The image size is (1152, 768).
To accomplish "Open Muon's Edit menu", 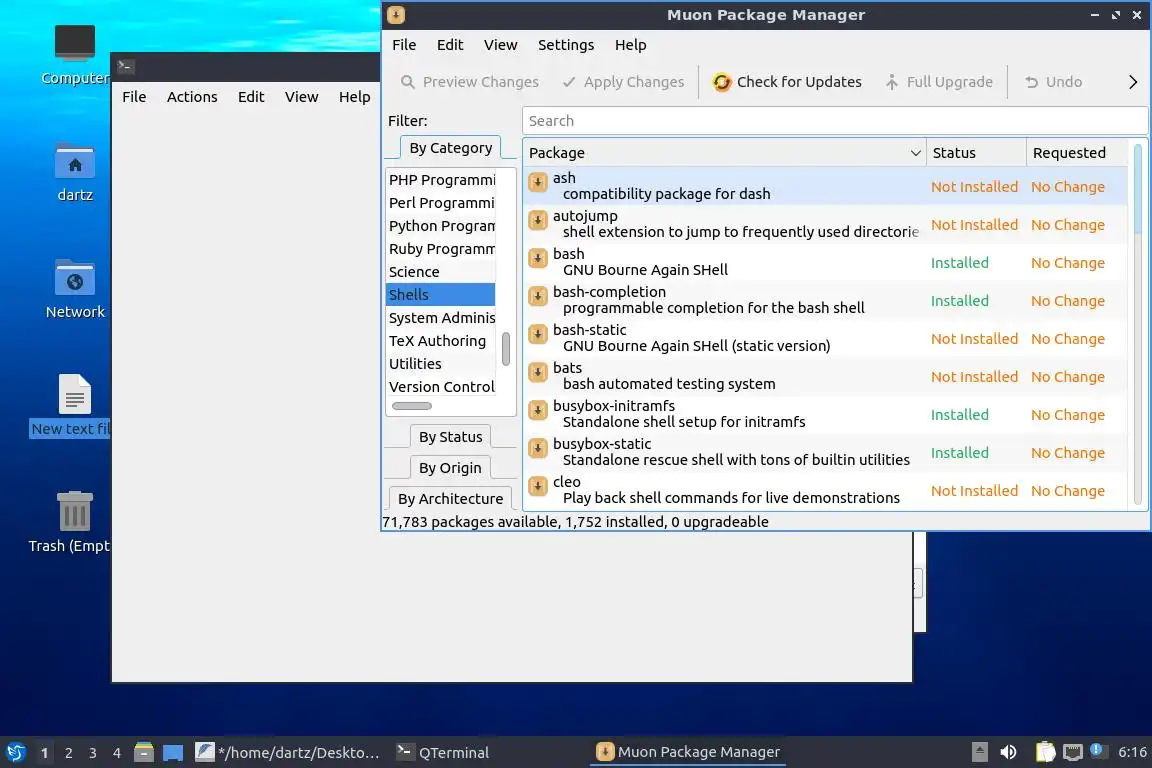I will tap(450, 45).
